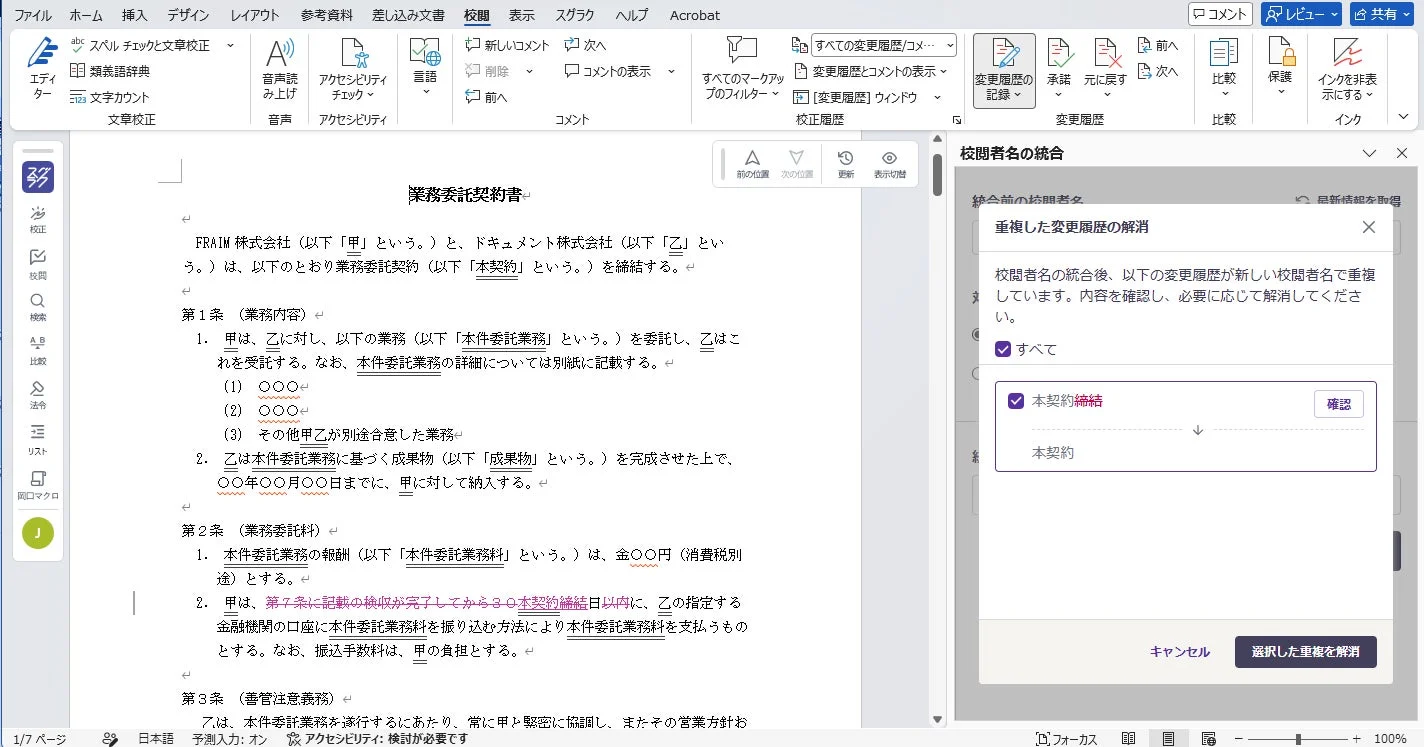Open the ファイル menu

pyautogui.click(x=34, y=15)
